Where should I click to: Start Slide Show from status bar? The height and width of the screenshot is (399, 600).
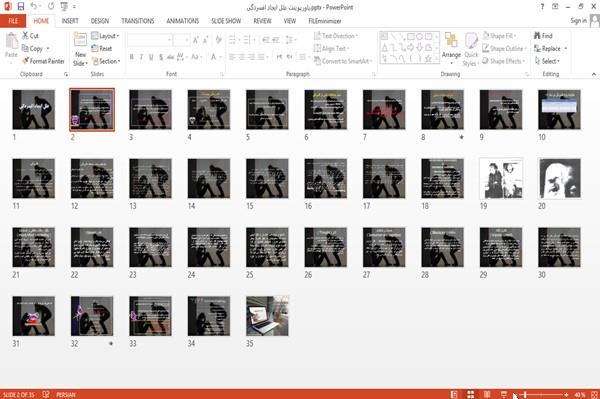(x=504, y=394)
